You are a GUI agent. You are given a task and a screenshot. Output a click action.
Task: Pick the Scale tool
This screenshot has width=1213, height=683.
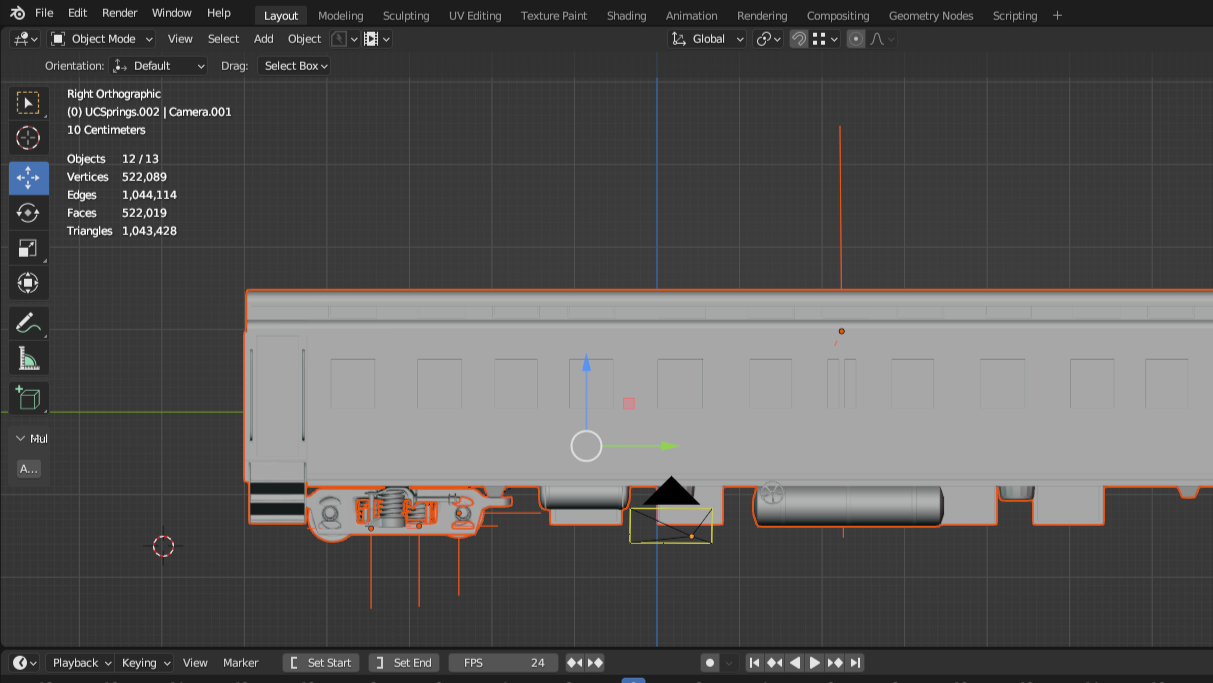28,248
